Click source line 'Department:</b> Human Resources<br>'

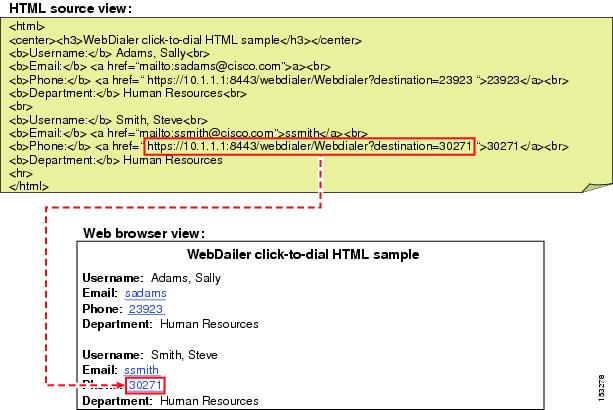point(128,93)
